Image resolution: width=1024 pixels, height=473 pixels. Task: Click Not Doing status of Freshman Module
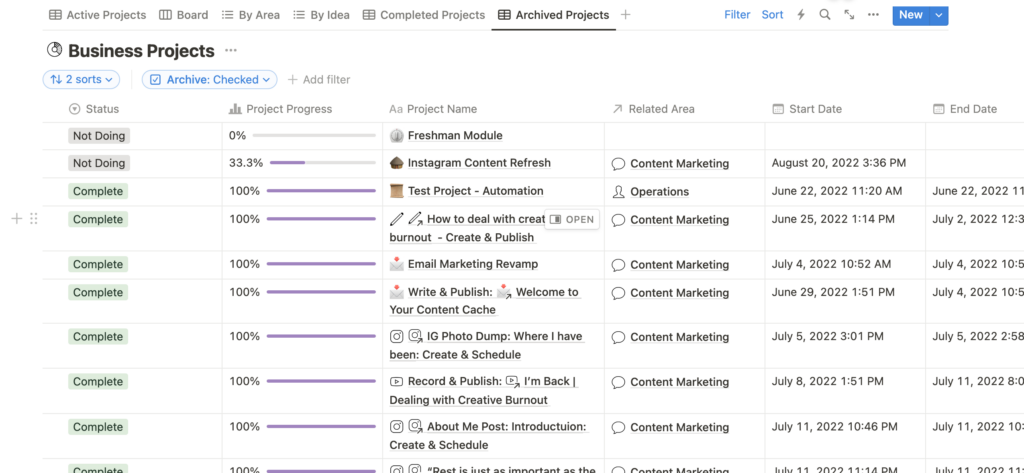click(x=99, y=136)
